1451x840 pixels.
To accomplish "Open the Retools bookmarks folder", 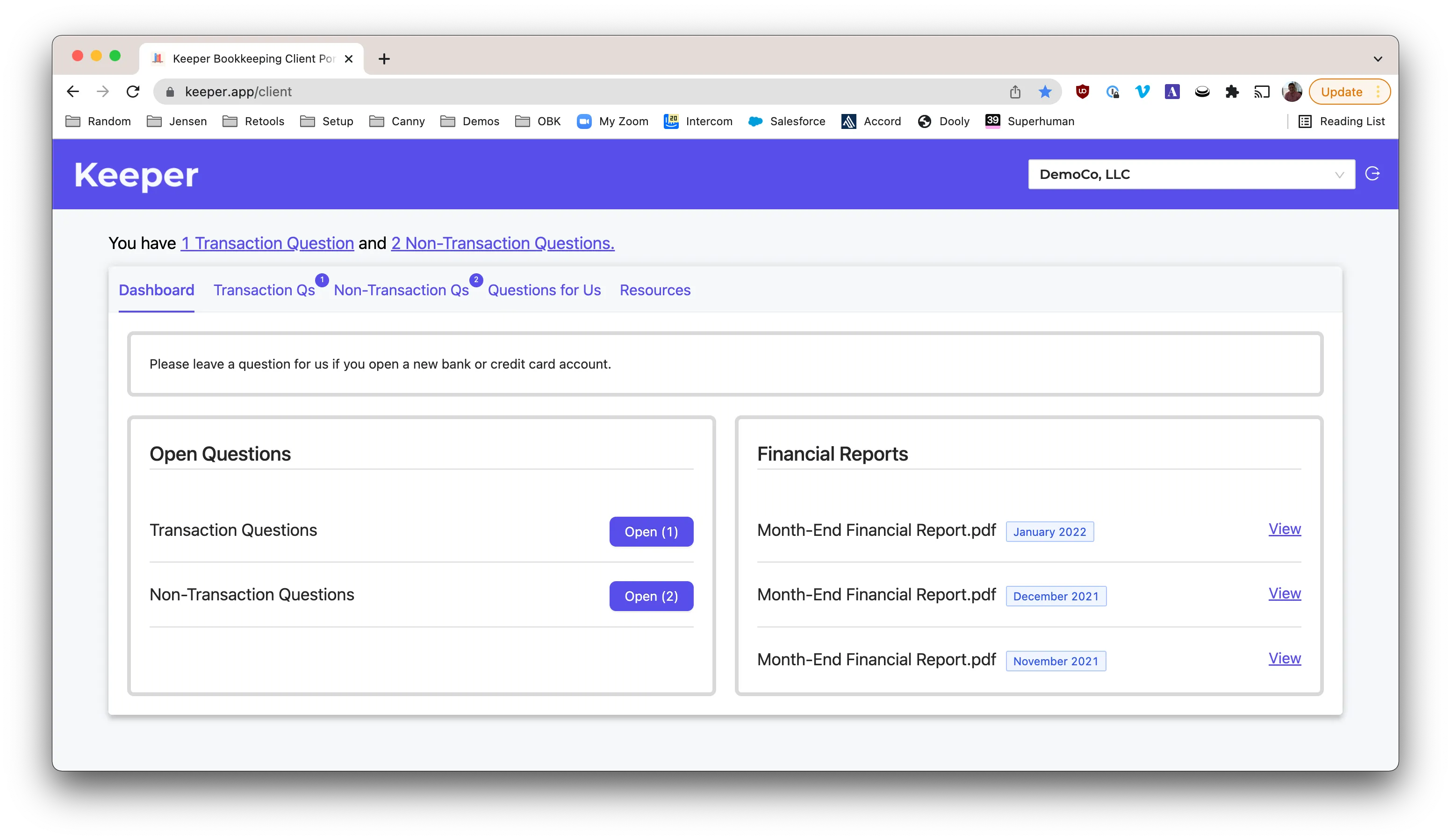I will (x=253, y=121).
